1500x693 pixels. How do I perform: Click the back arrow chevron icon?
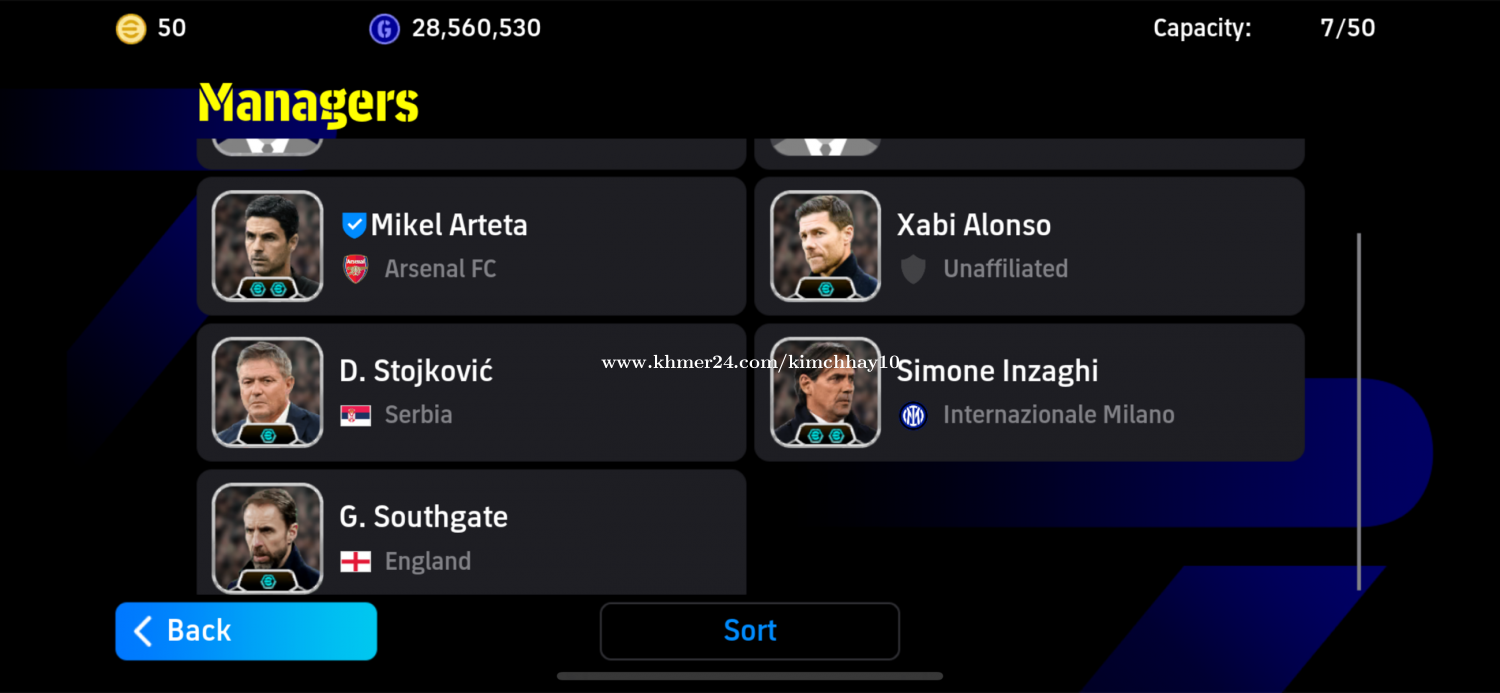pos(143,631)
